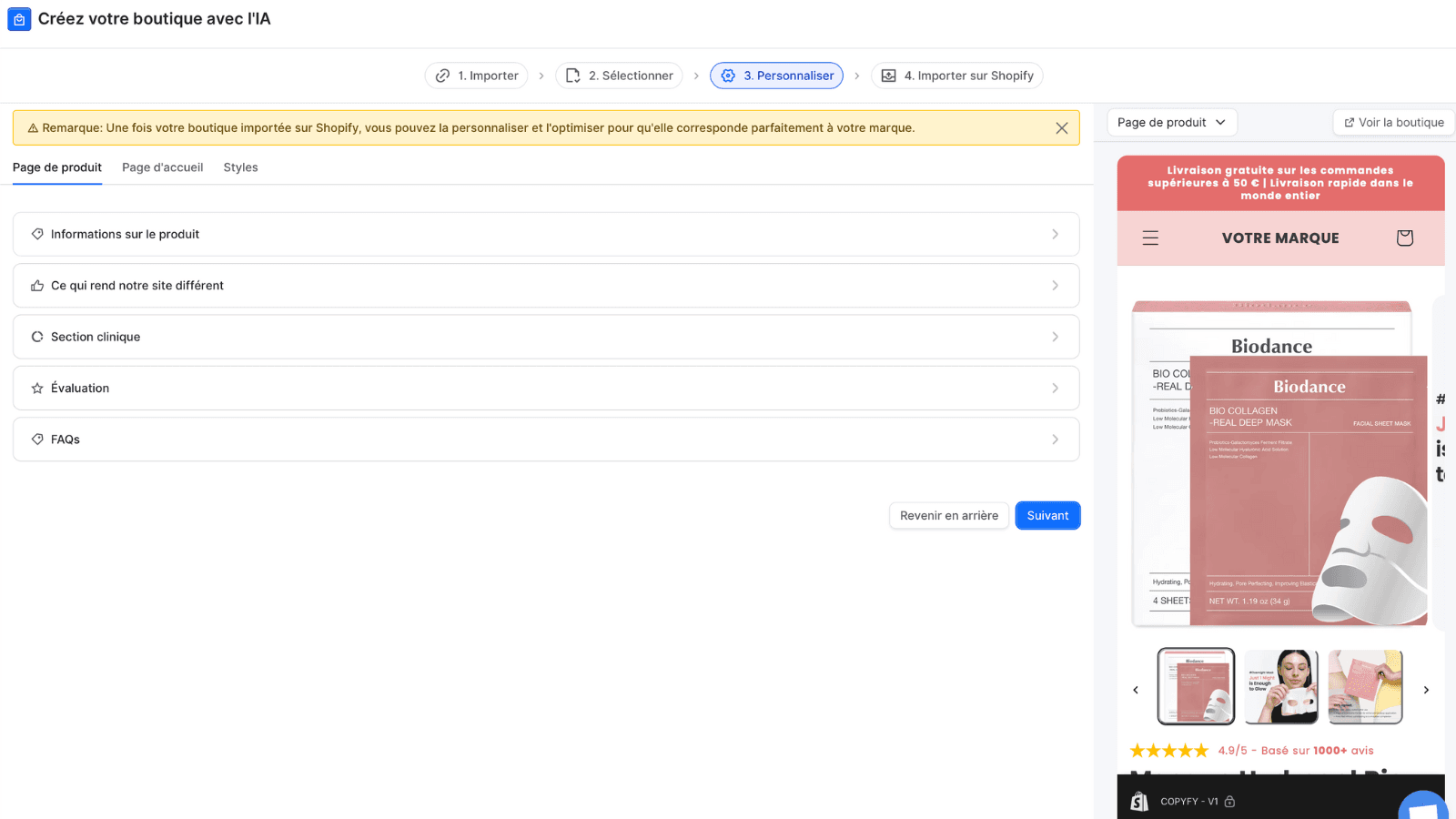Viewport: 1456px width, 819px height.
Task: Expand Ce qui rend notre site différent
Action: click(x=546, y=286)
